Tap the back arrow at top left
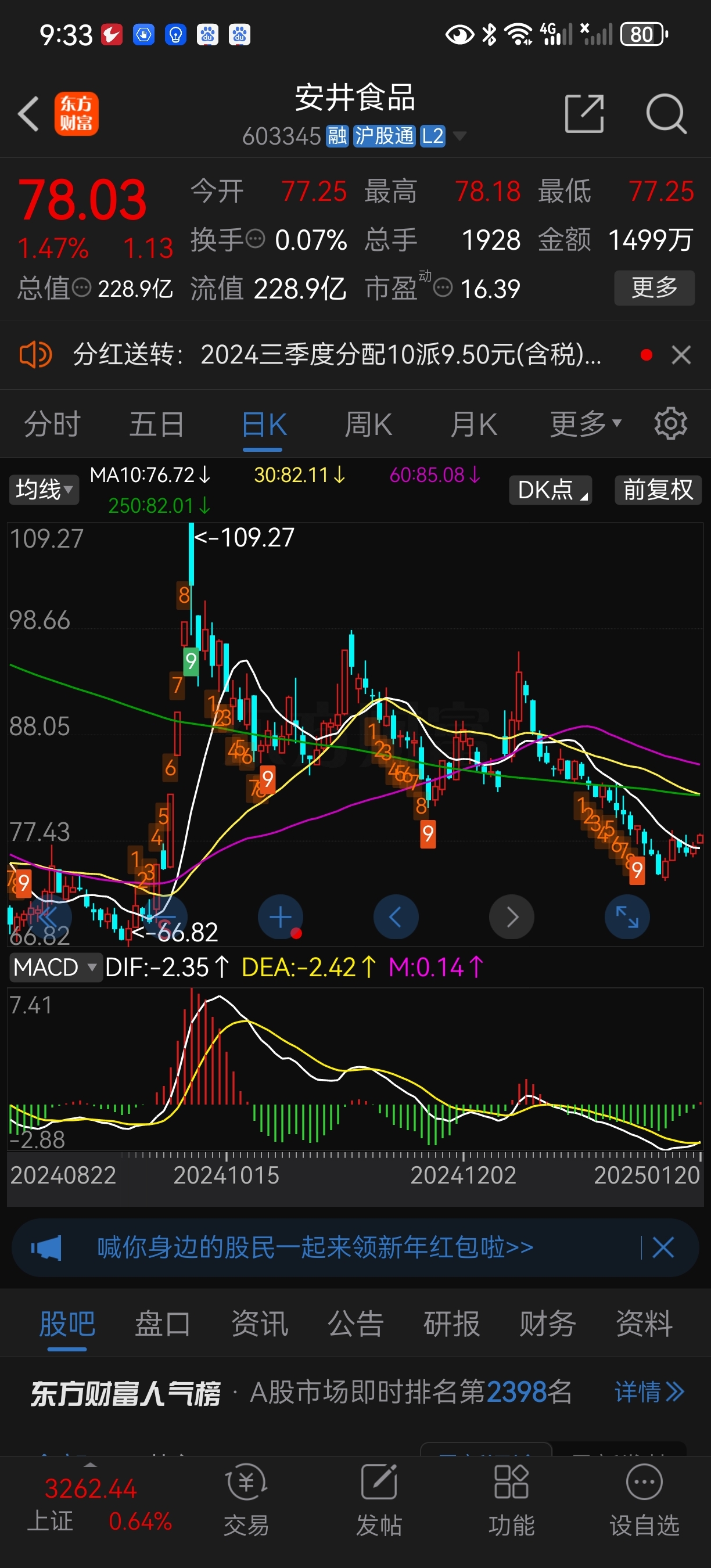Viewport: 711px width, 1568px height. [x=28, y=114]
